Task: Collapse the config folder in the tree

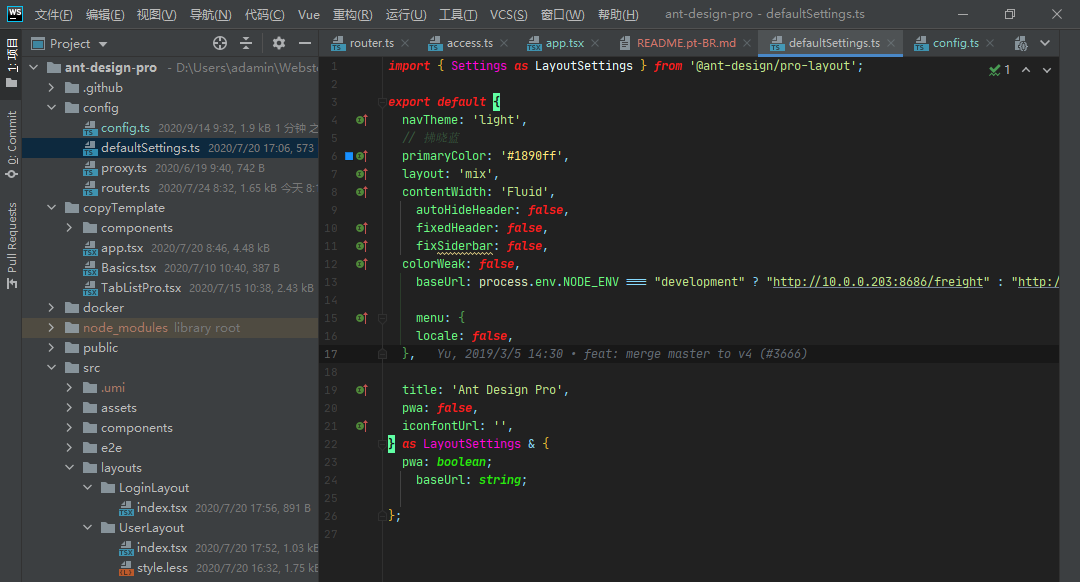Action: 51,107
